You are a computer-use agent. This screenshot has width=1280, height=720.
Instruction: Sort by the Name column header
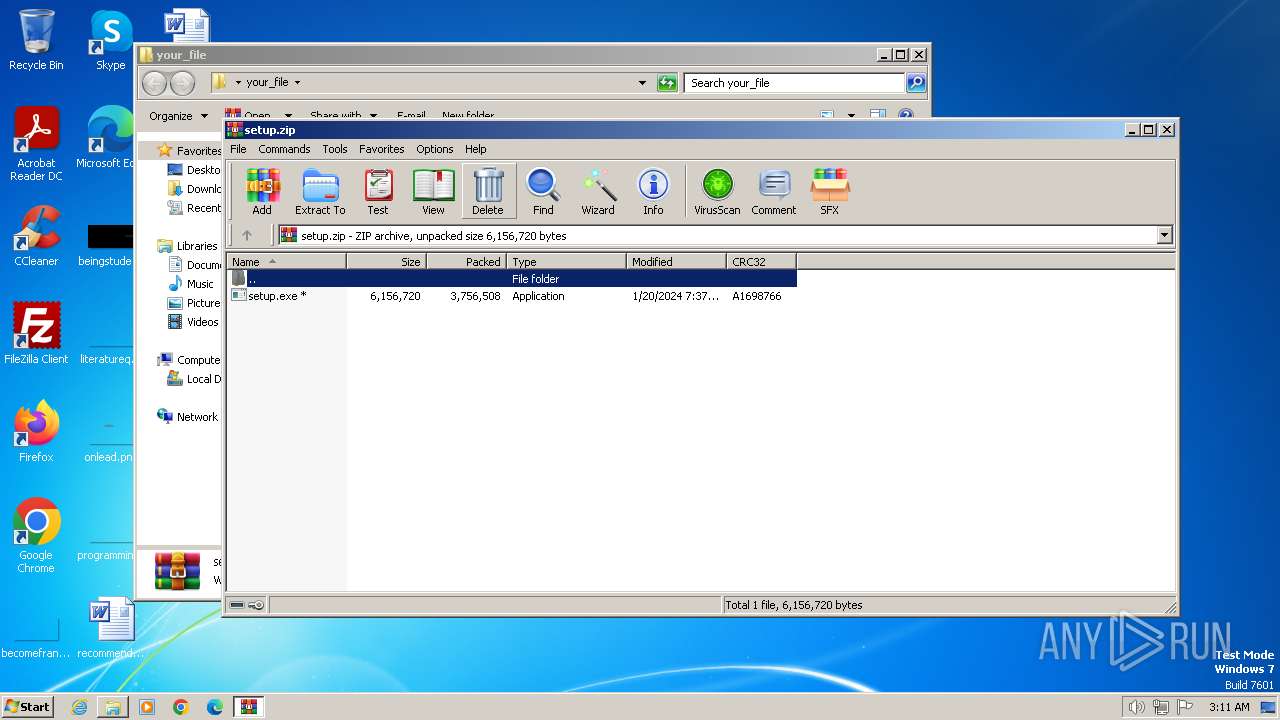click(x=287, y=262)
